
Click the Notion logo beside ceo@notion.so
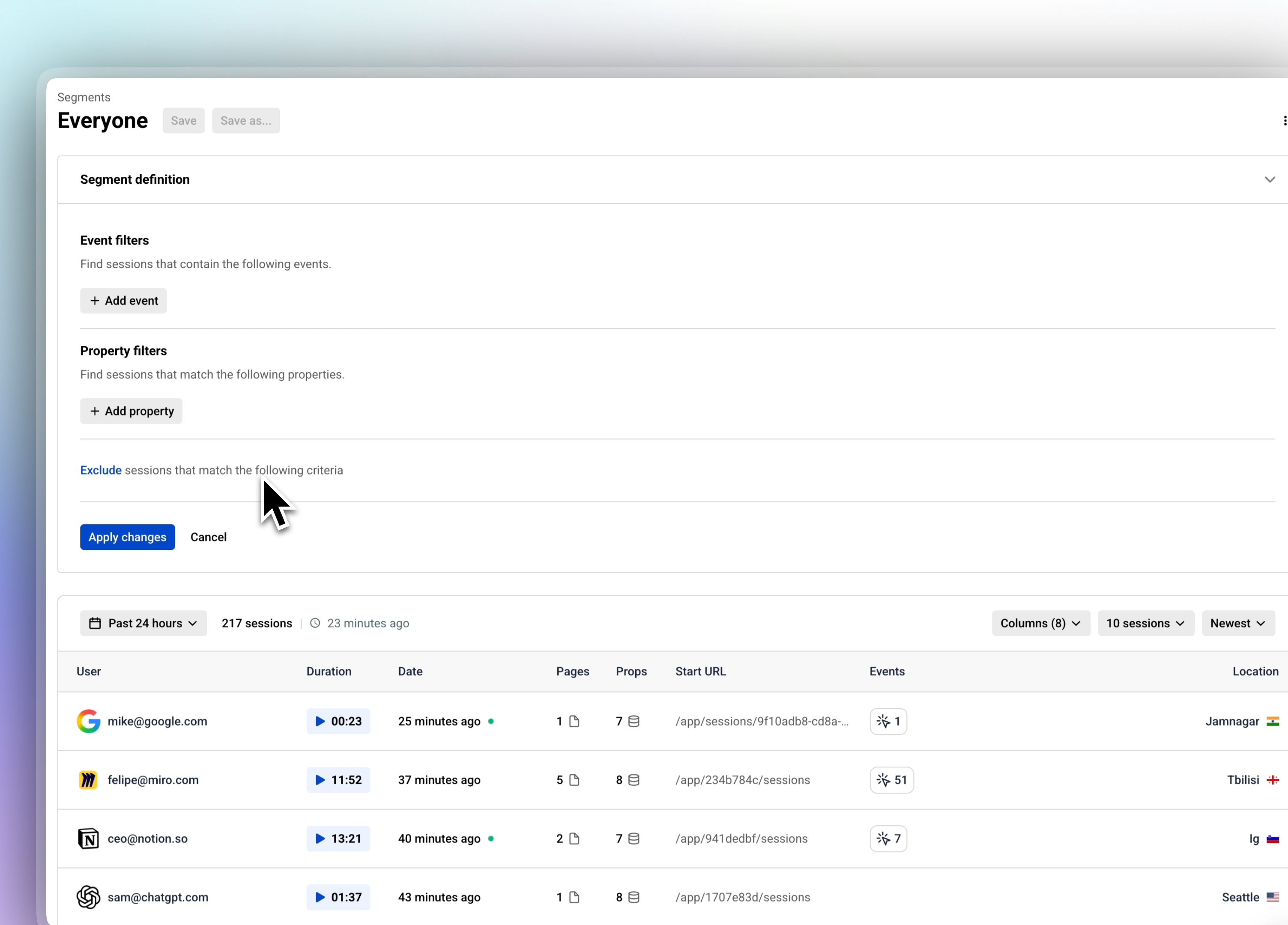[x=88, y=838]
